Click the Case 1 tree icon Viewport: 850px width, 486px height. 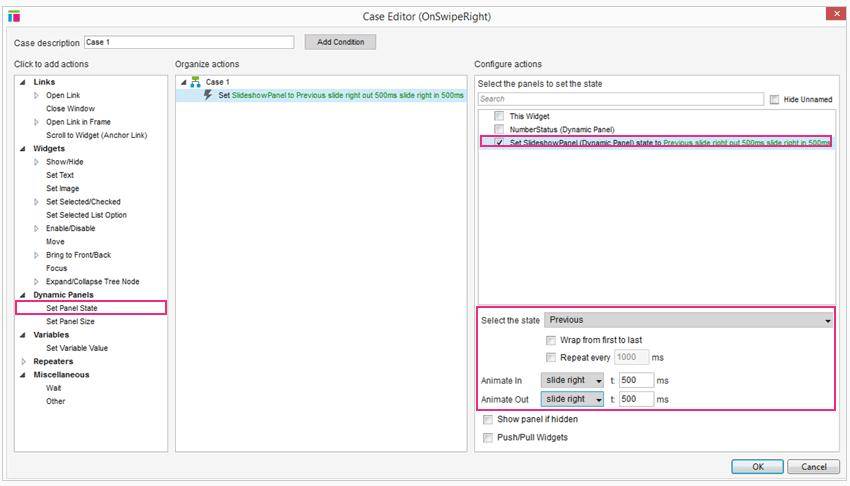[196, 82]
